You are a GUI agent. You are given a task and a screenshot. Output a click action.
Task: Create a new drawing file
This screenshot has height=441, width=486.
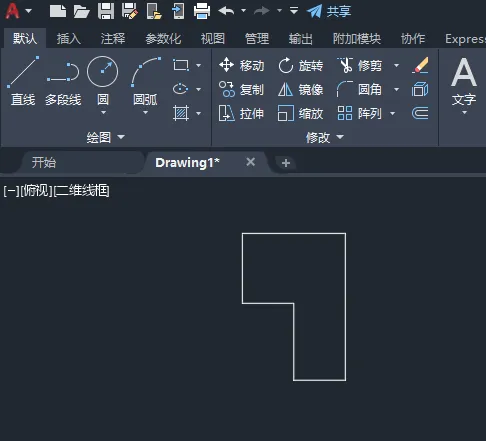[x=58, y=11]
